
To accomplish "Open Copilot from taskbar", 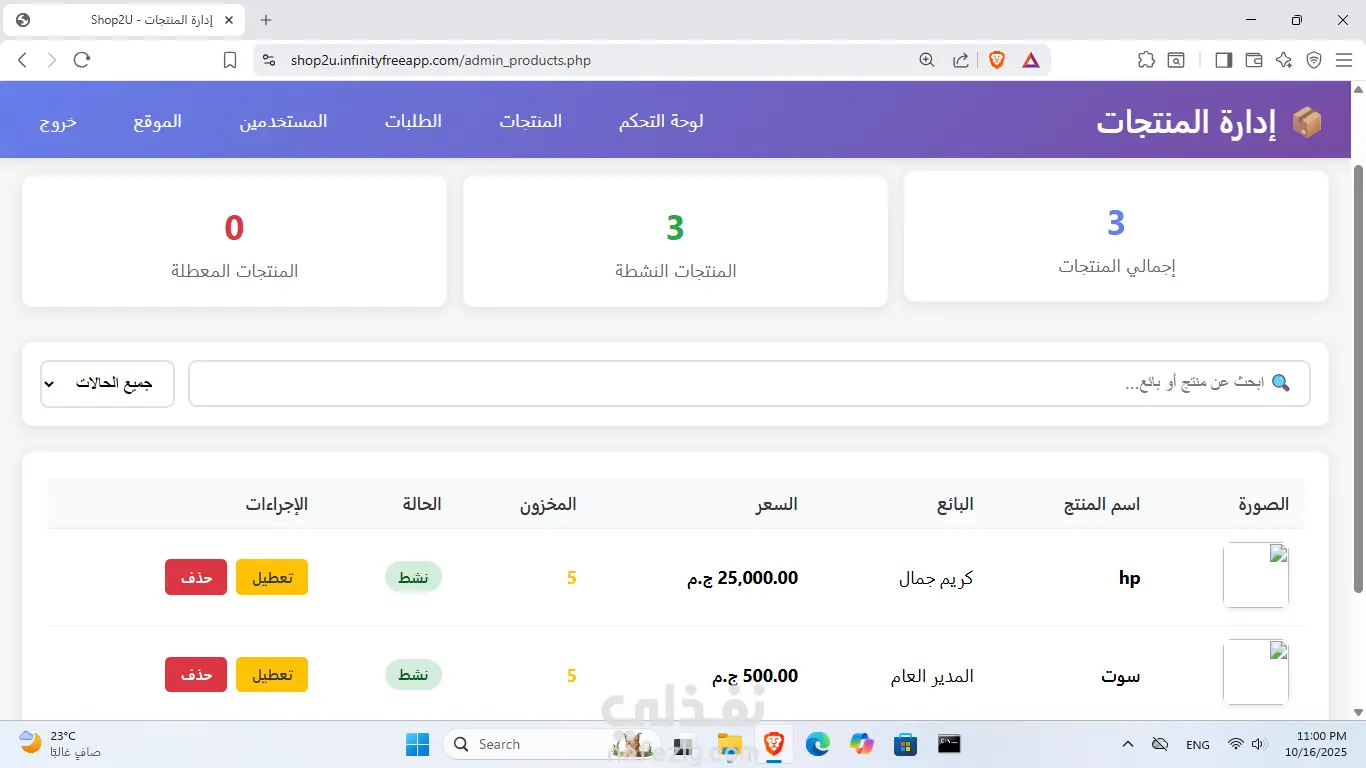I will point(862,744).
